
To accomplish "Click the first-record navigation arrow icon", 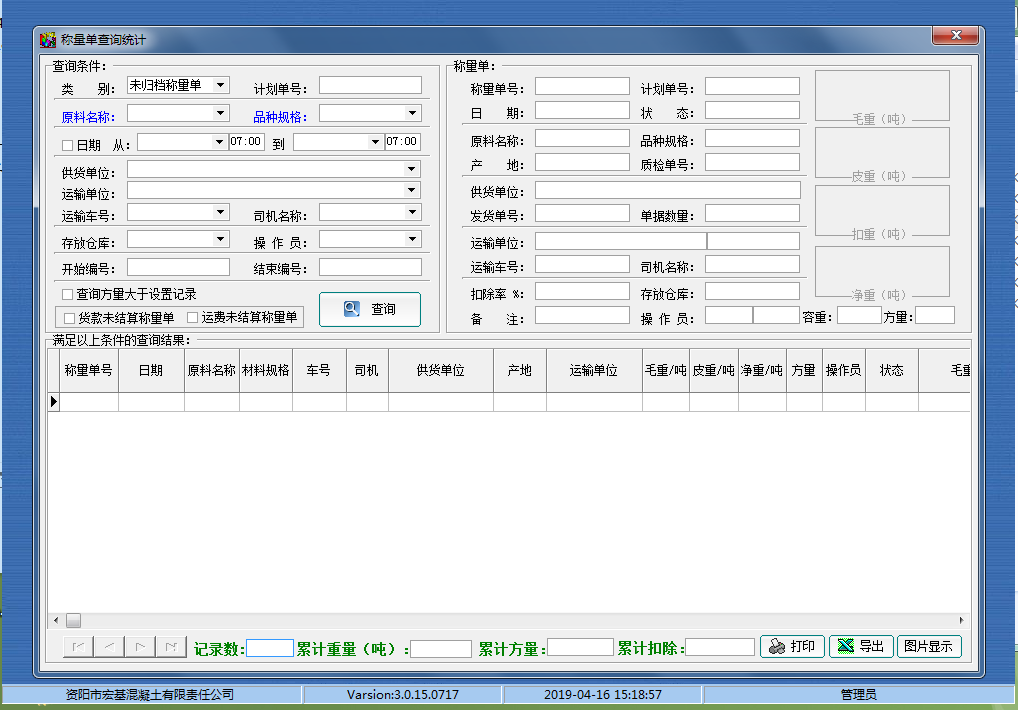I will 77,647.
